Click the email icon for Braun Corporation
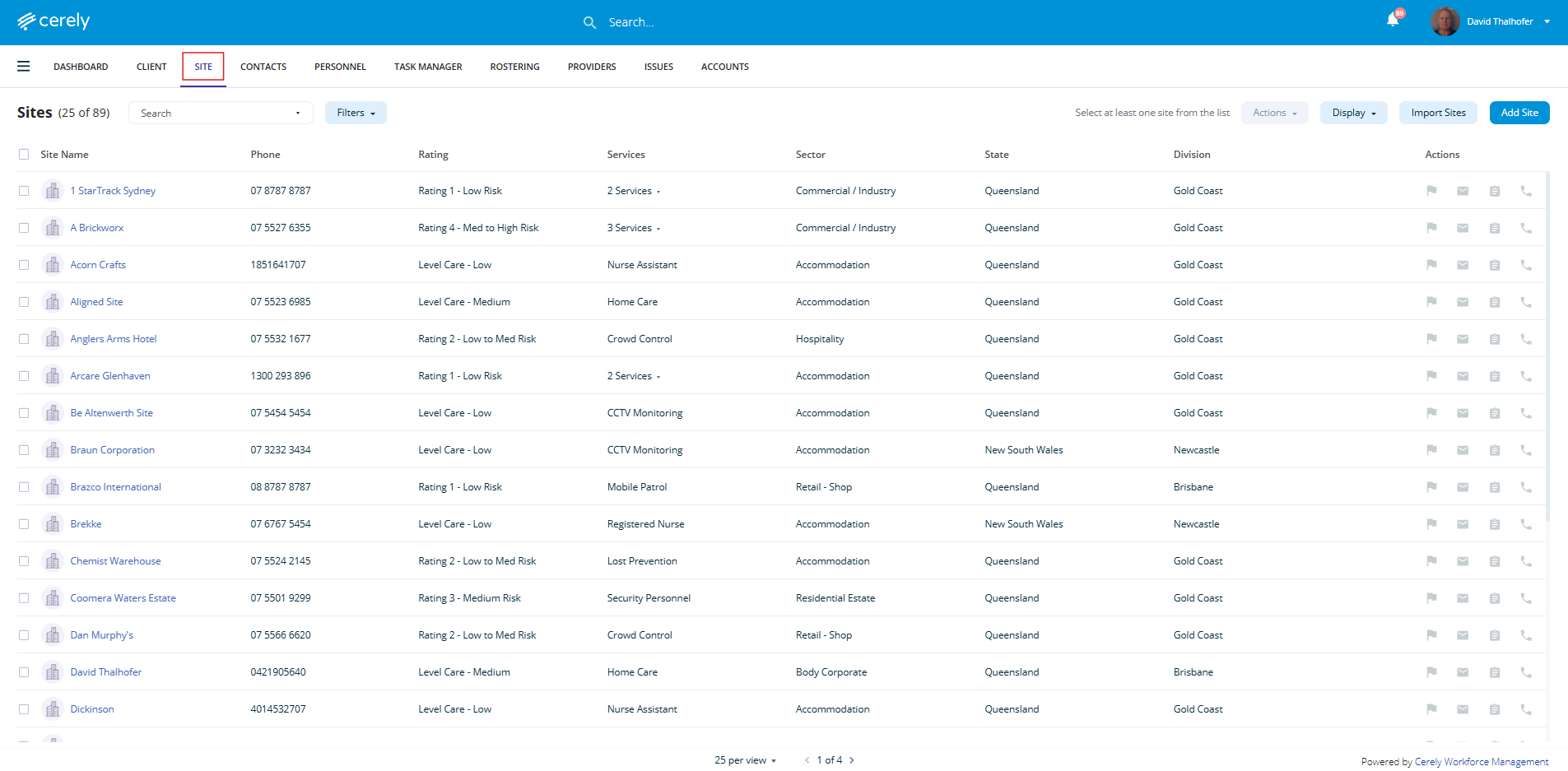 (x=1463, y=450)
